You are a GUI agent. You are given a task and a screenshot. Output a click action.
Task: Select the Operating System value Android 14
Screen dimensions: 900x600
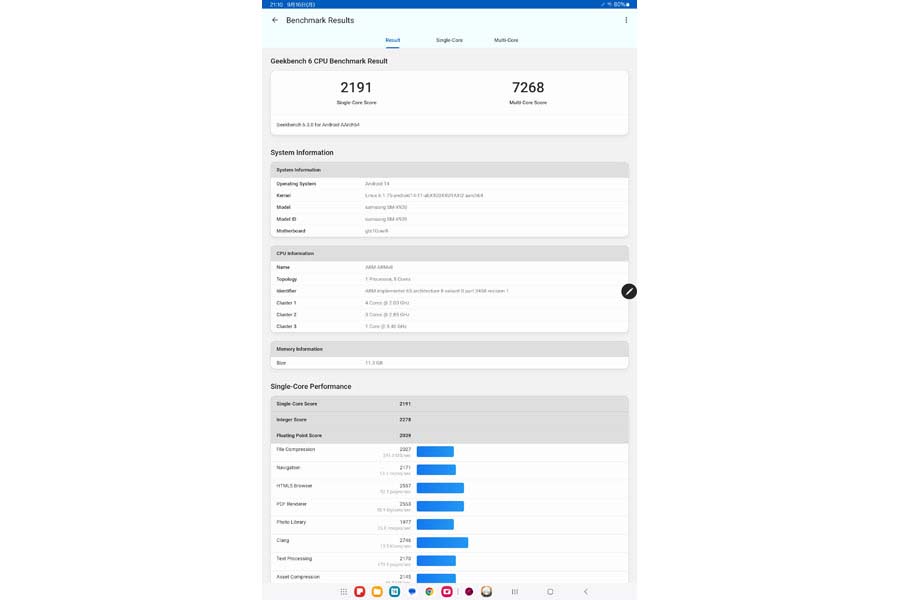pyautogui.click(x=377, y=184)
